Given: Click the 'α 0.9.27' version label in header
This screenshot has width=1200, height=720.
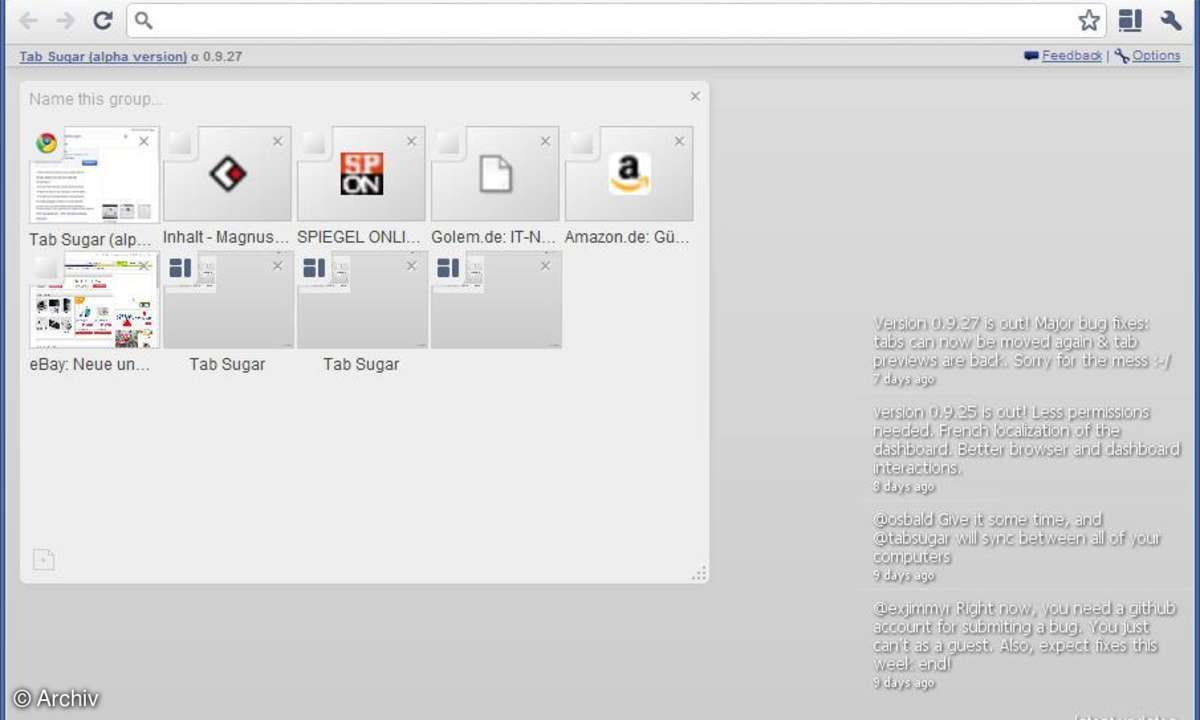Looking at the screenshot, I should pos(217,56).
